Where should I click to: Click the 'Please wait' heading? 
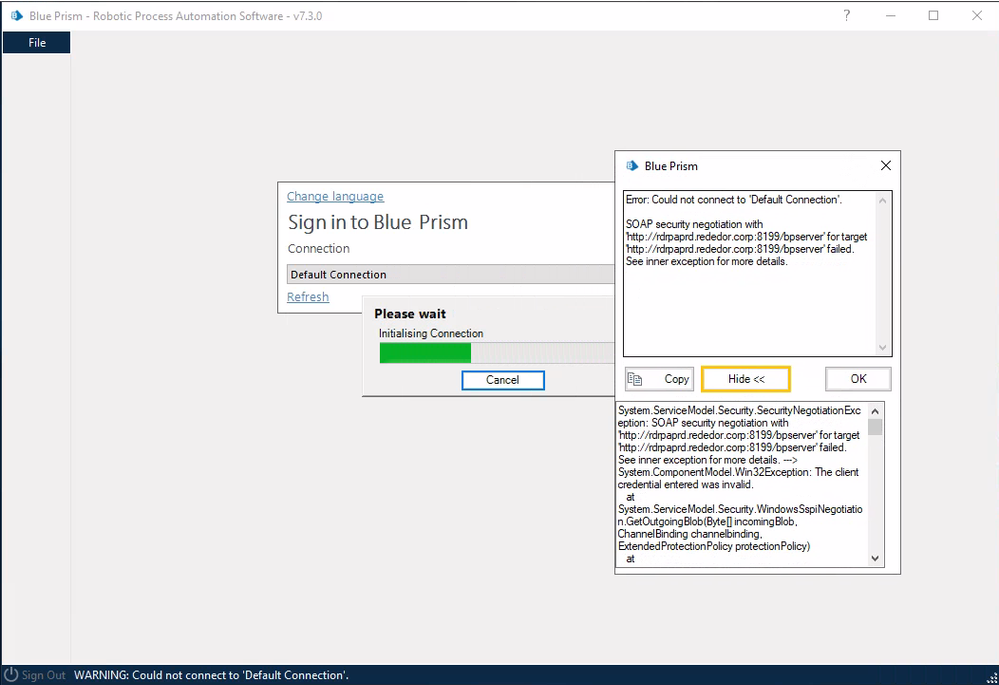(410, 314)
